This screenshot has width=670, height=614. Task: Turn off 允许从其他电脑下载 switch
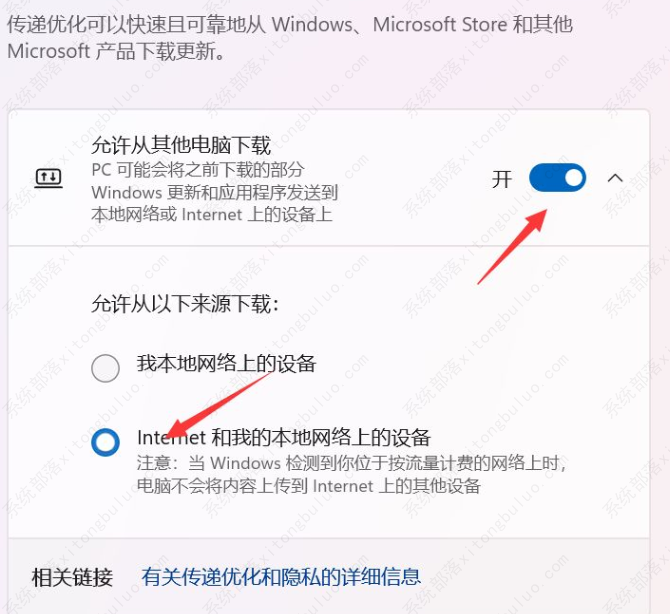[x=557, y=178]
